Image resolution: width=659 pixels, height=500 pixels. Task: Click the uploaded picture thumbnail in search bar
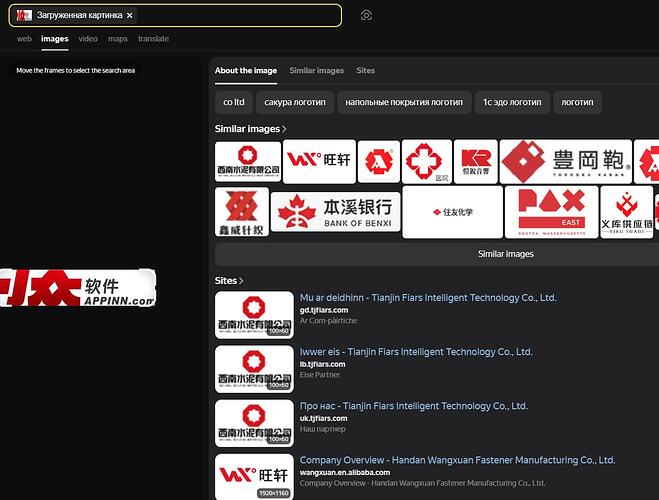click(x=24, y=16)
